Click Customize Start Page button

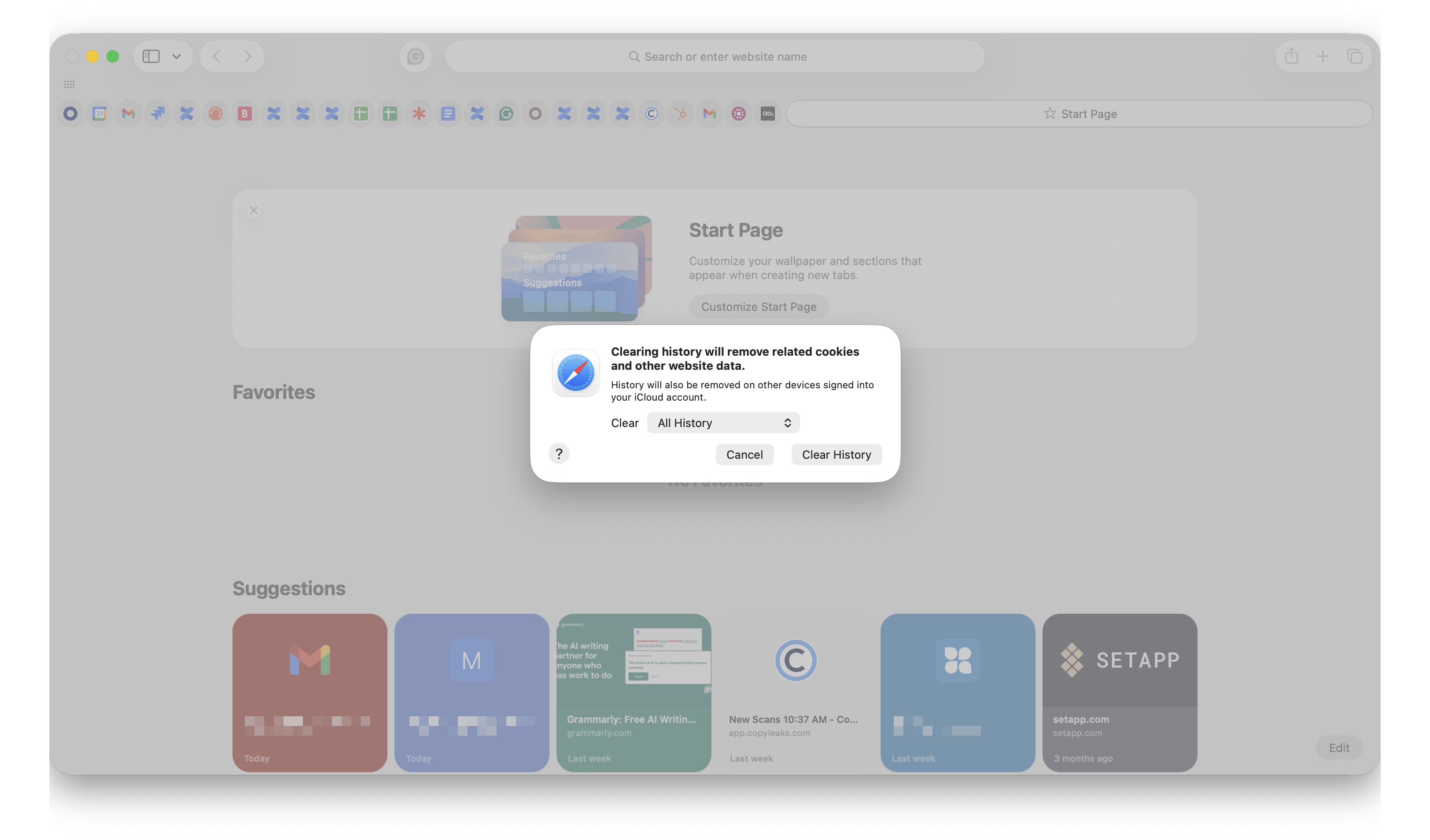pos(759,306)
